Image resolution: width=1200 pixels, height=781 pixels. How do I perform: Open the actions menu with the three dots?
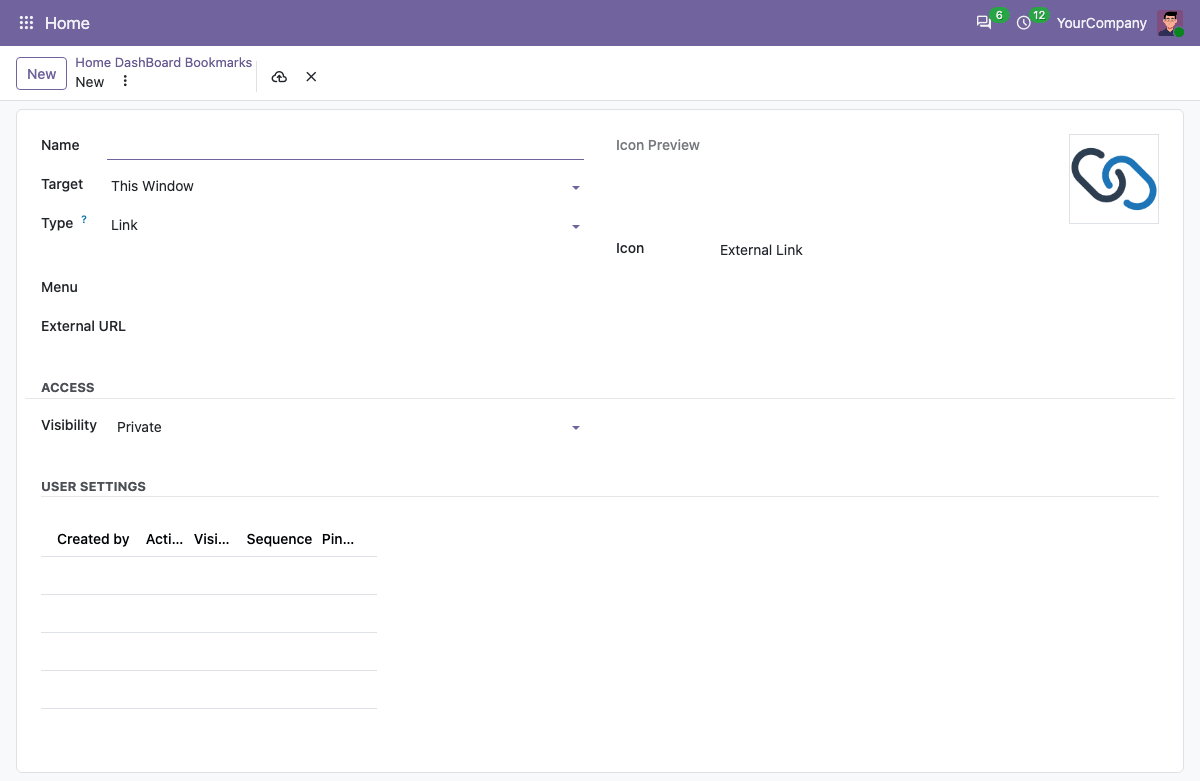125,81
